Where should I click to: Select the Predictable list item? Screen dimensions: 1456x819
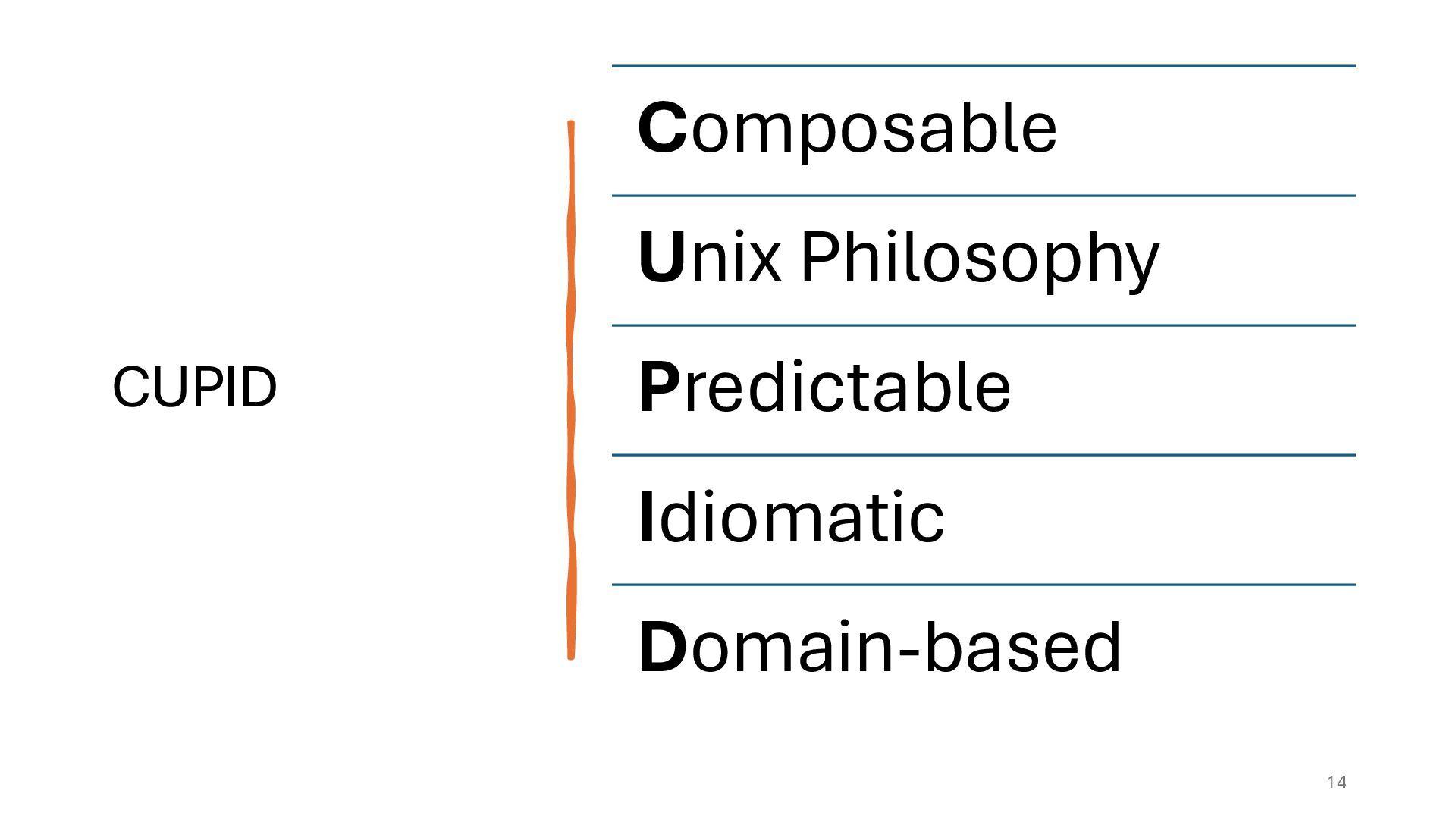824,388
